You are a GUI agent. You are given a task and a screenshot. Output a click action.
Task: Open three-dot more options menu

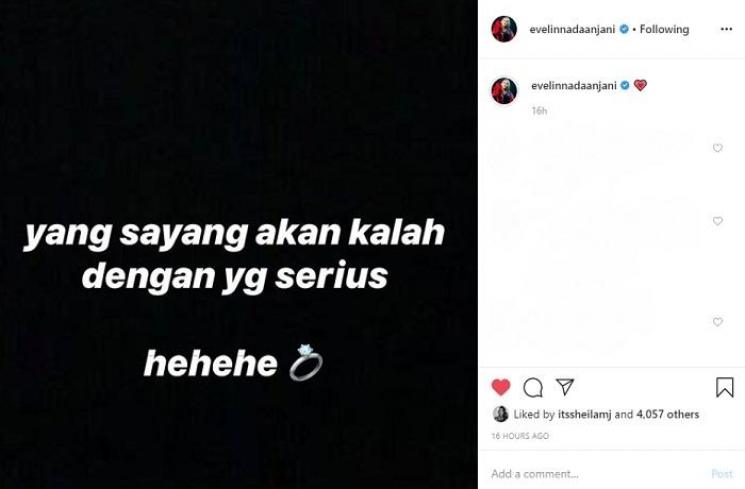tap(726, 29)
